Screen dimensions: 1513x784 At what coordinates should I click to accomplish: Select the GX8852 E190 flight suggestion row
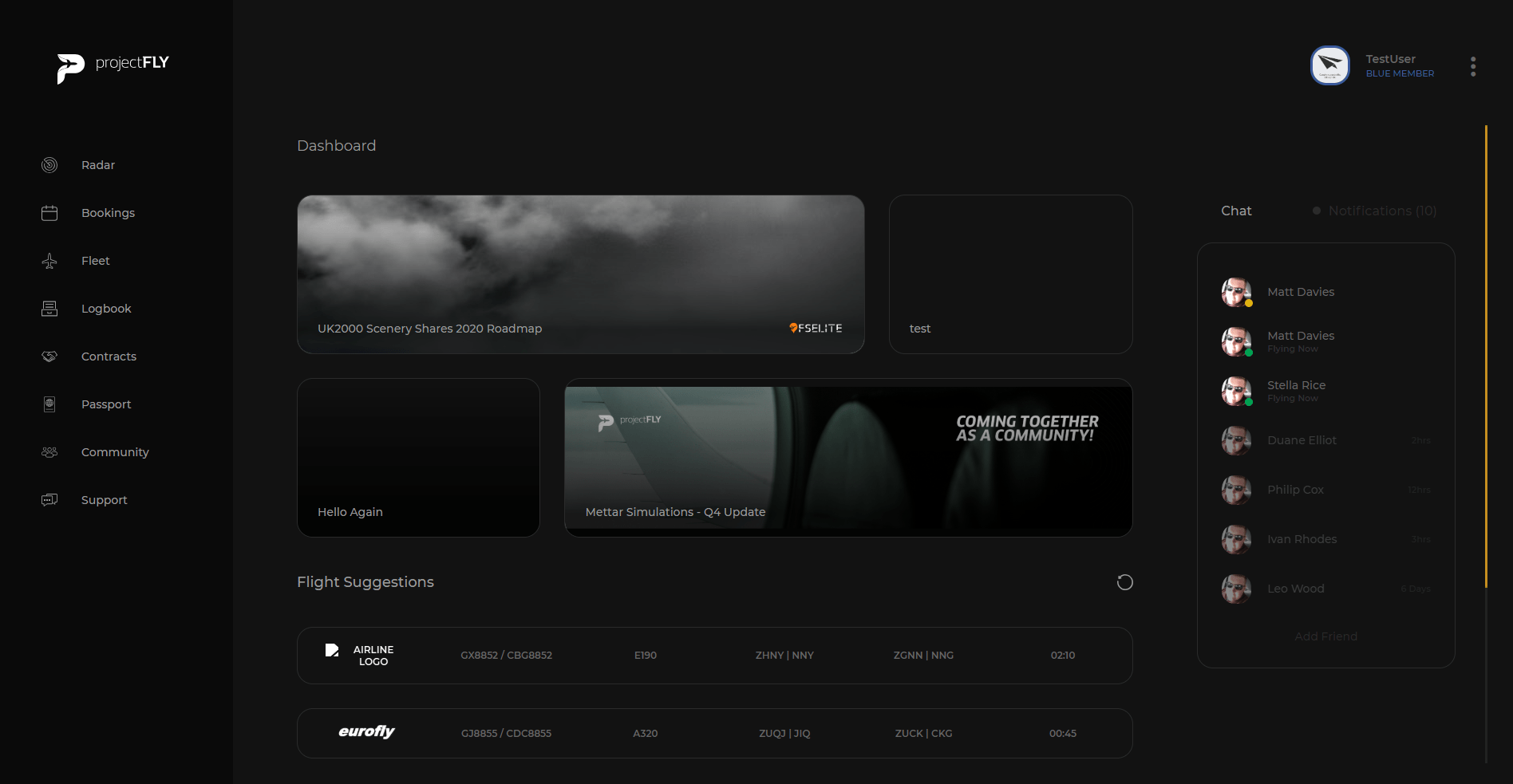tap(714, 656)
